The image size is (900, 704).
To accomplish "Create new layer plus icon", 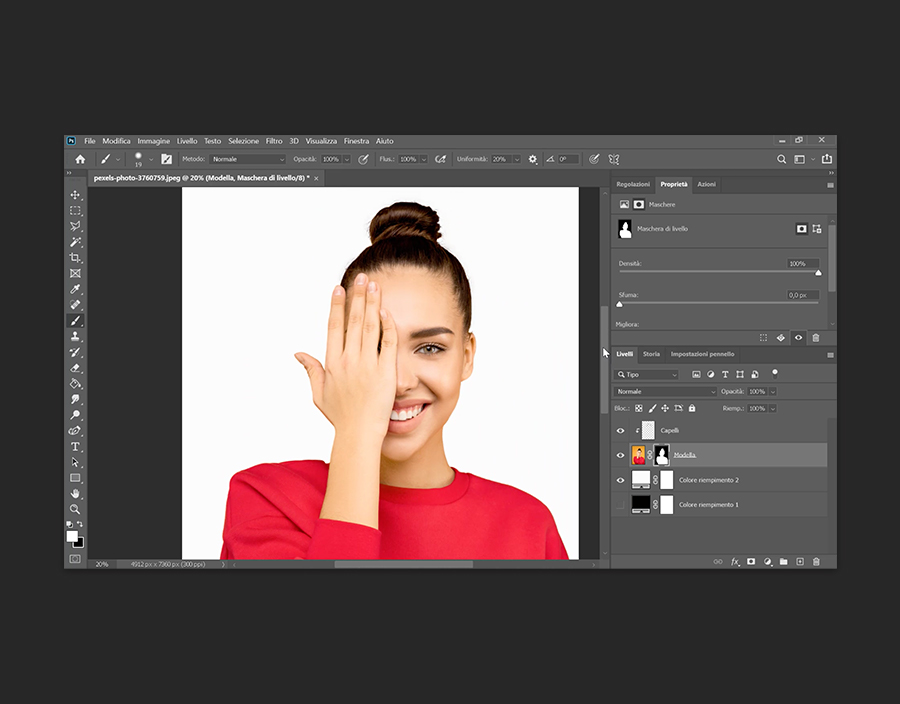I will (800, 562).
